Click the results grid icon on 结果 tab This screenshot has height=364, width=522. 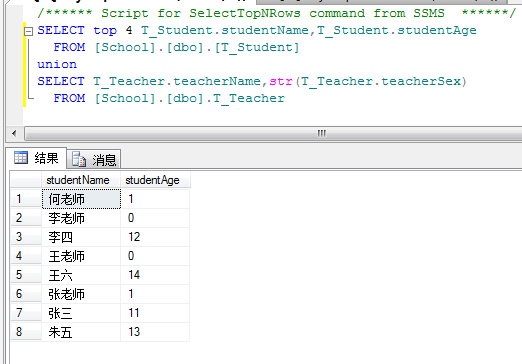click(21, 157)
